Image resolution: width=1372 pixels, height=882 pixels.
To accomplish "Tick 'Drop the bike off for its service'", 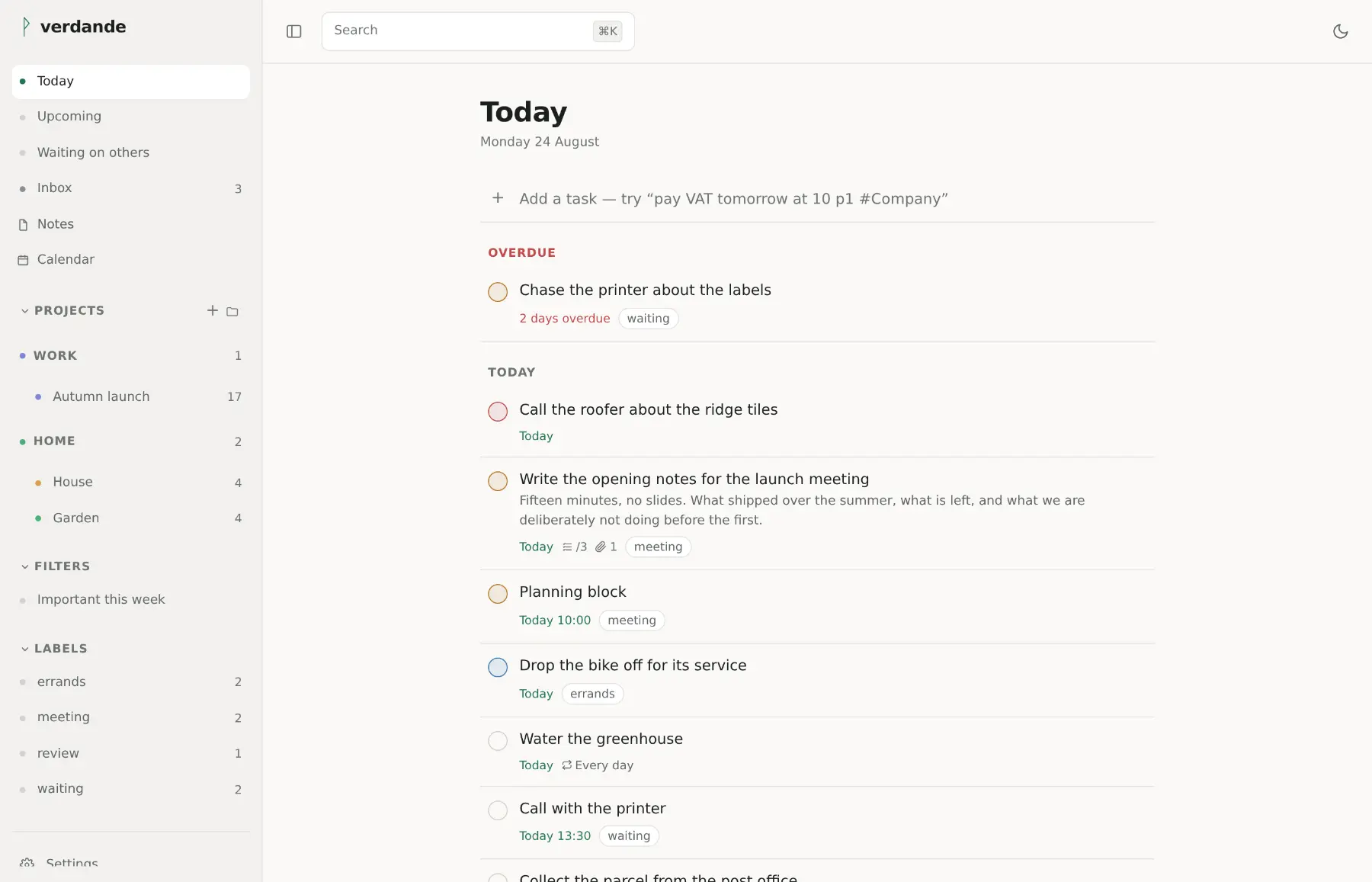I will coord(498,667).
